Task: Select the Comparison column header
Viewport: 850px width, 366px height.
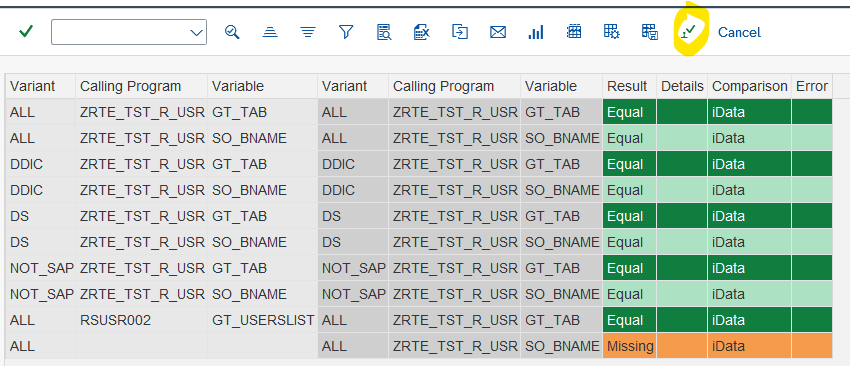Action: (749, 86)
